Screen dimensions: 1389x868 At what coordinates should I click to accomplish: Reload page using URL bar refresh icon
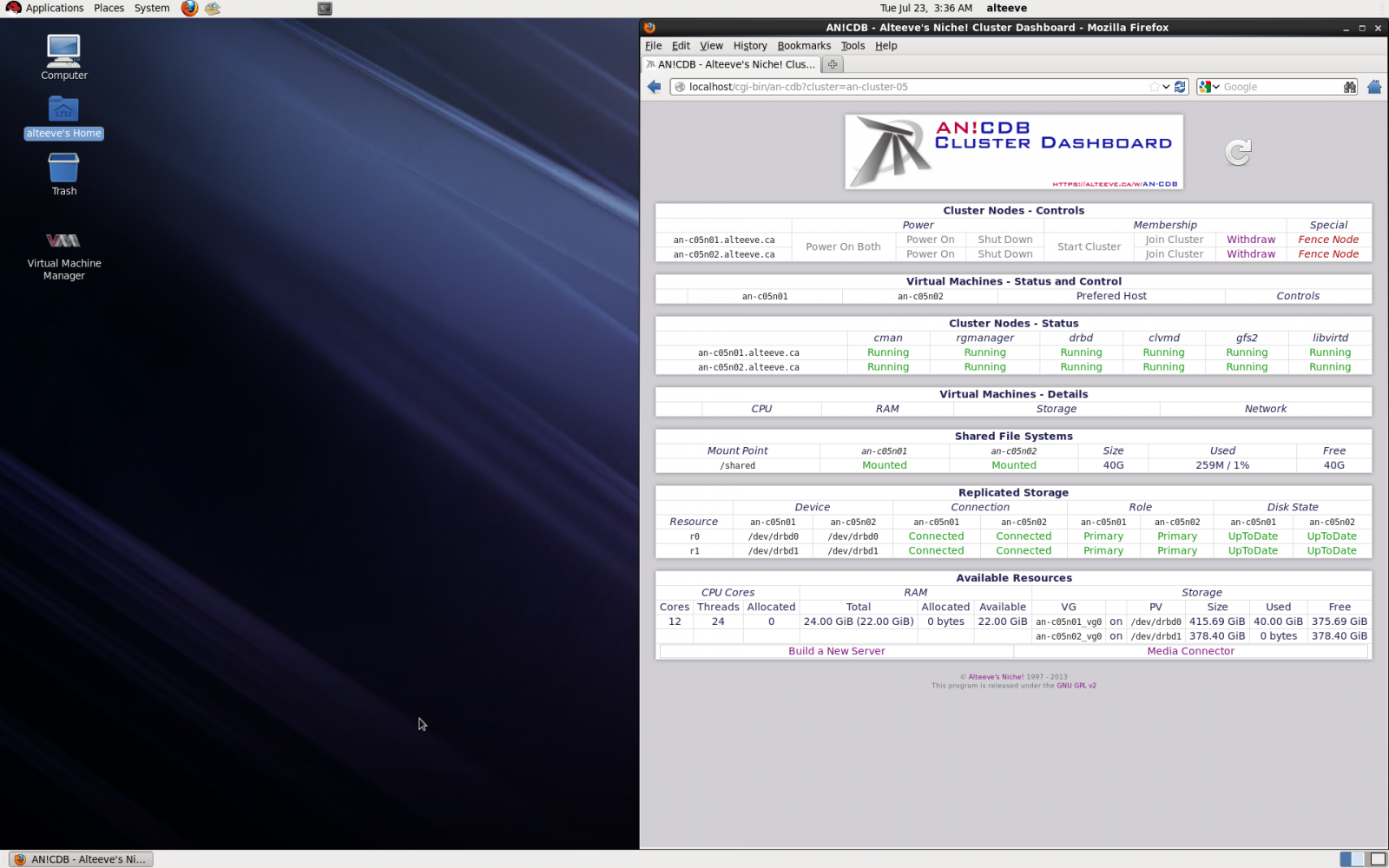(1180, 87)
